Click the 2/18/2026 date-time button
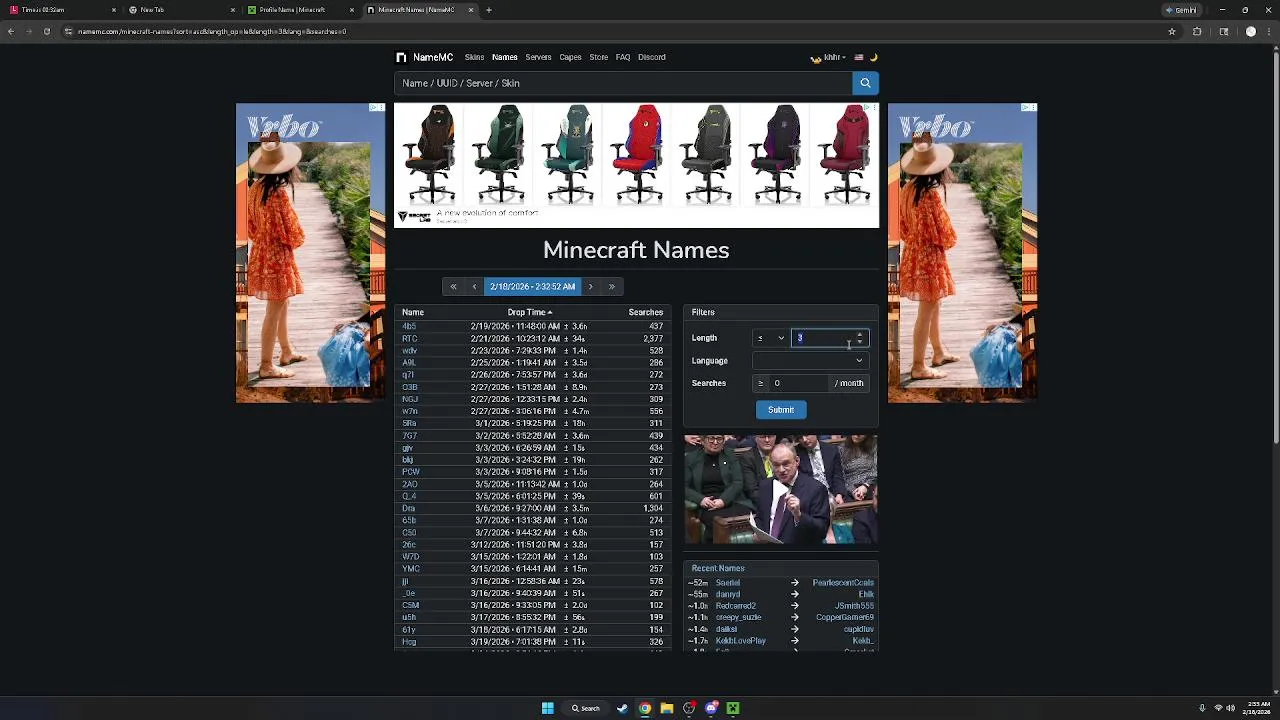Image resolution: width=1280 pixels, height=720 pixels. click(532, 286)
